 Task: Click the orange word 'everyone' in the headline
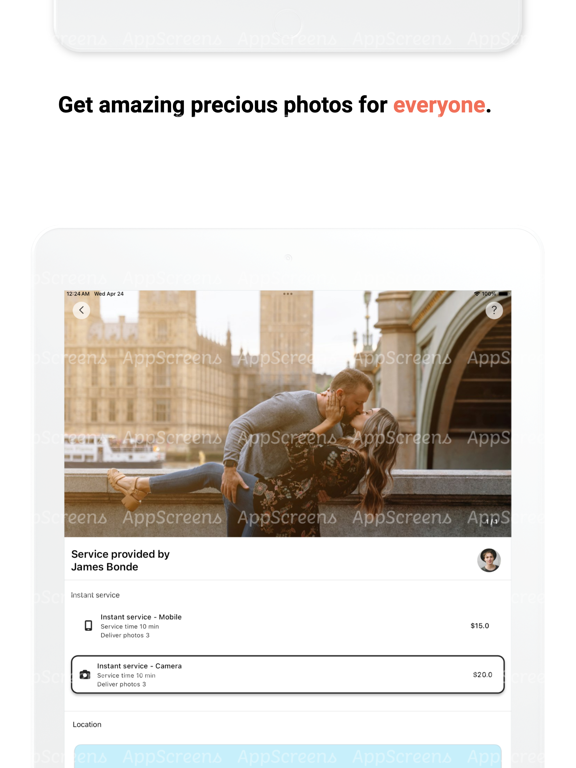click(439, 105)
